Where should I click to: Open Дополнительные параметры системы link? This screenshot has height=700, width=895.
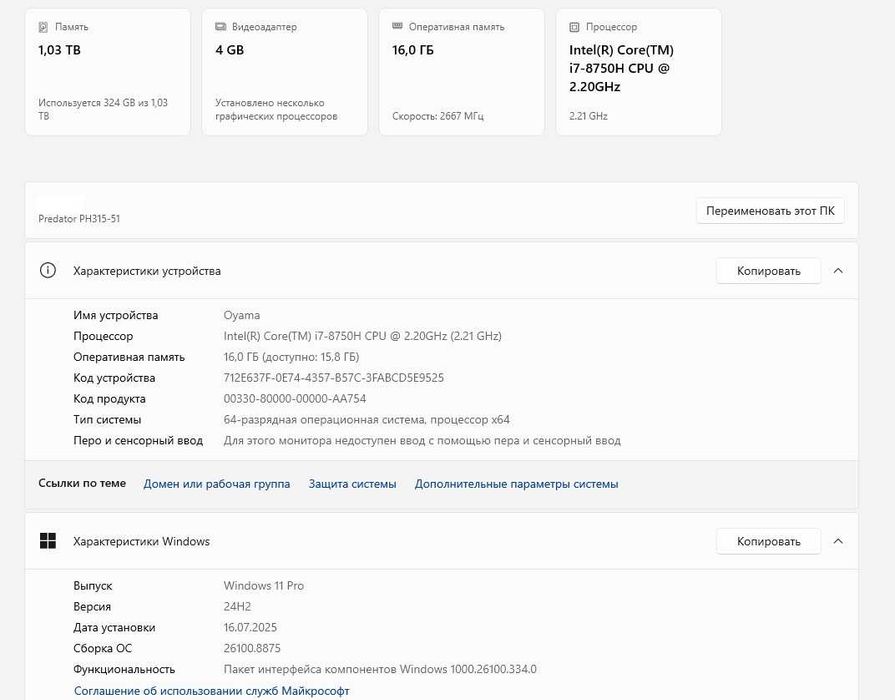click(x=516, y=484)
